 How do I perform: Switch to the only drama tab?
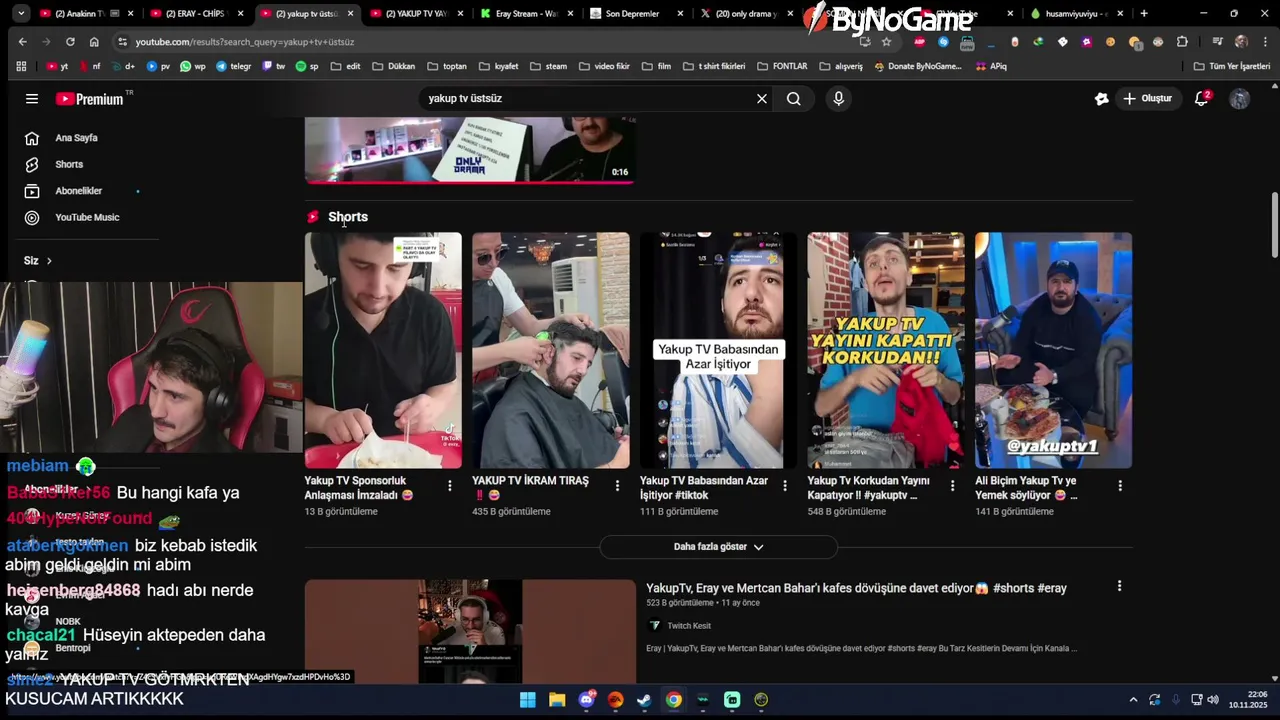tap(745, 14)
